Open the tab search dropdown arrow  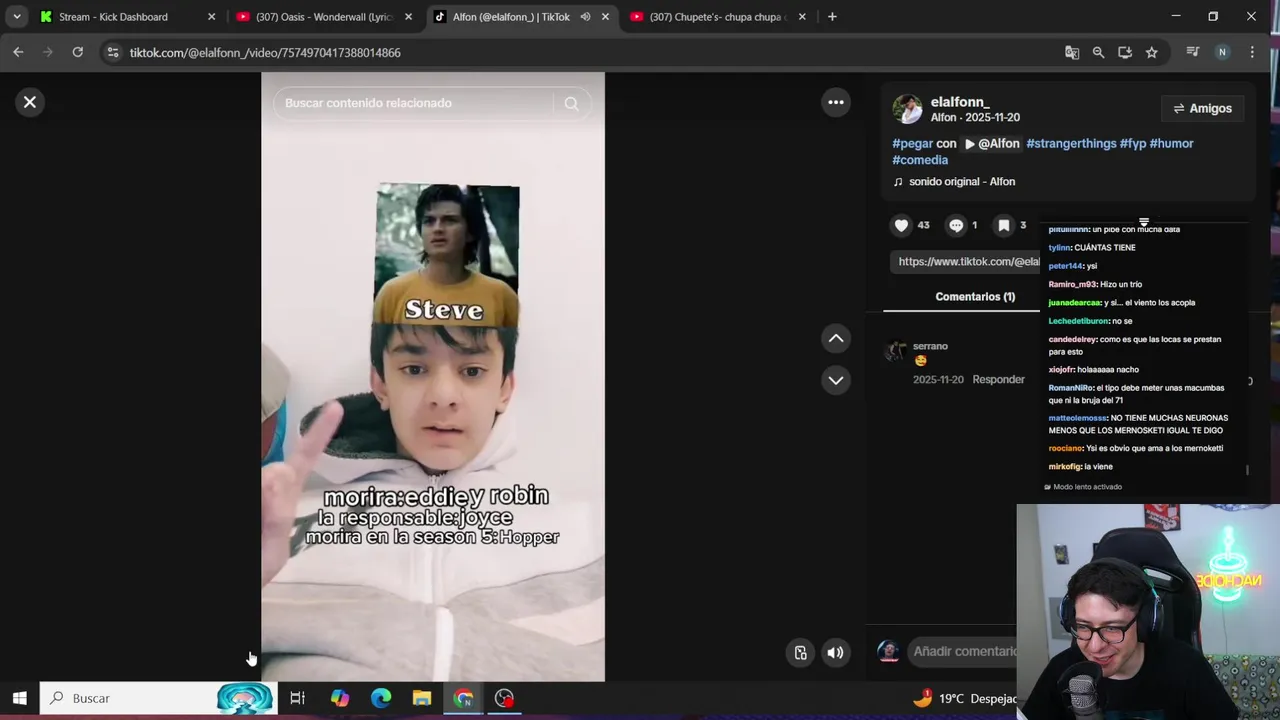click(x=17, y=17)
